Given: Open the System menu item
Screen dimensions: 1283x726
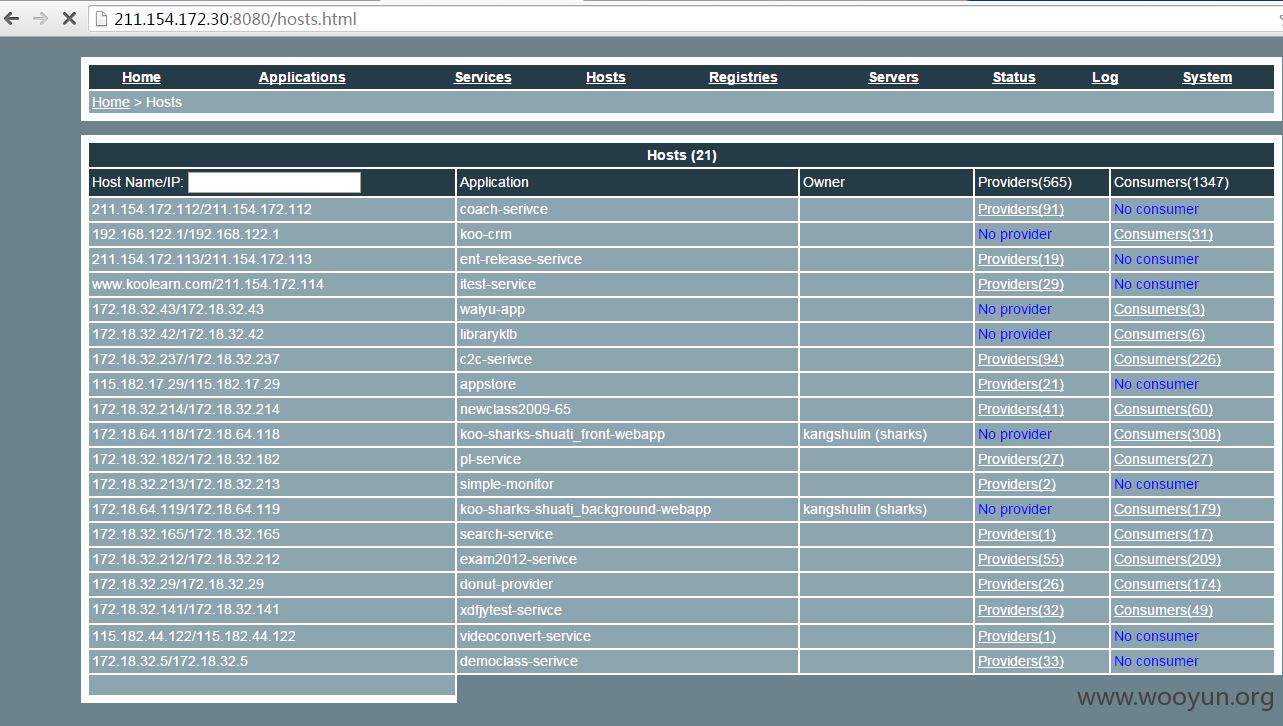Looking at the screenshot, I should pos(1207,77).
